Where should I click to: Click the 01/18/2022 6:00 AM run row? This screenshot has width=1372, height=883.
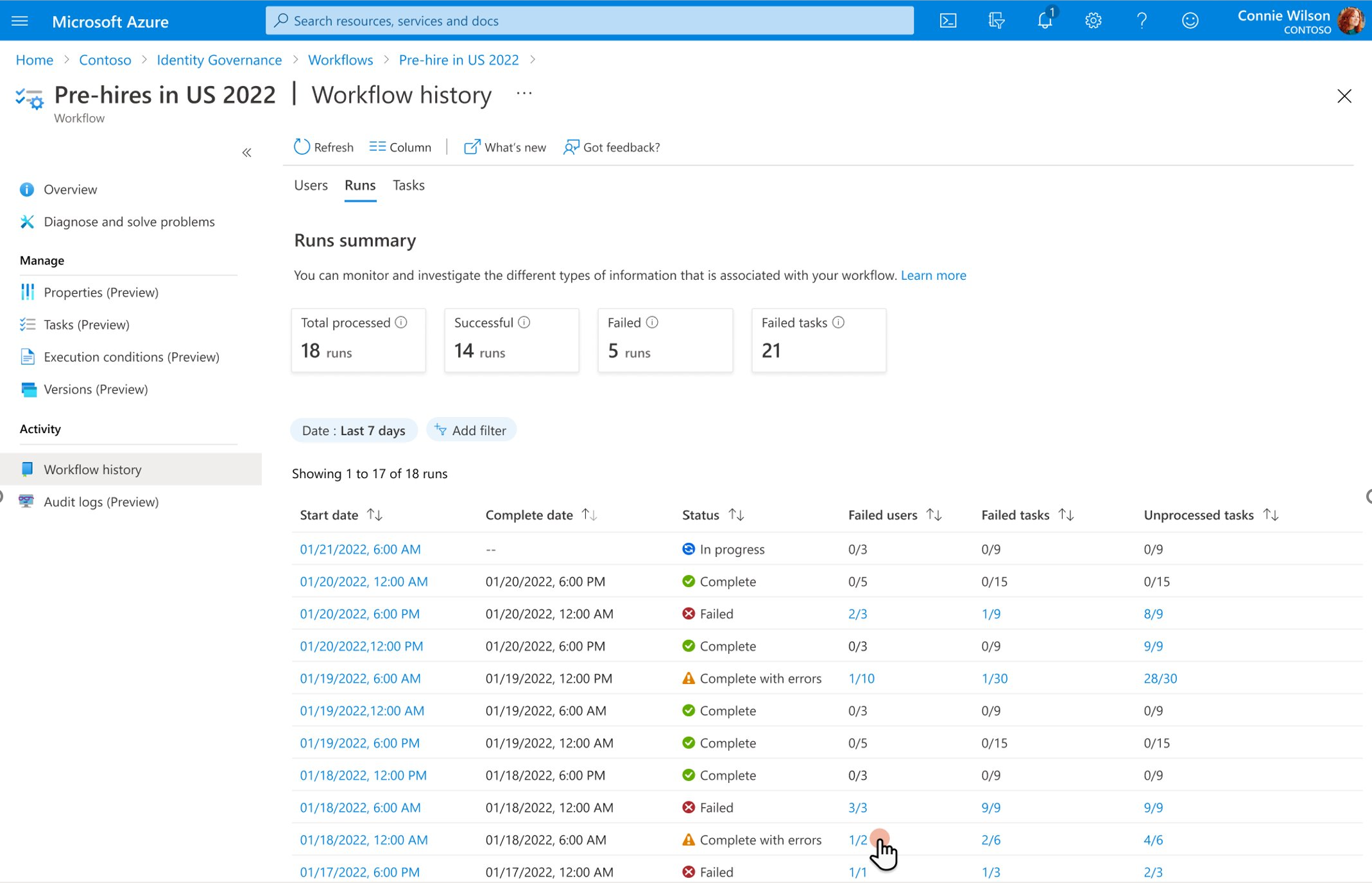point(360,807)
